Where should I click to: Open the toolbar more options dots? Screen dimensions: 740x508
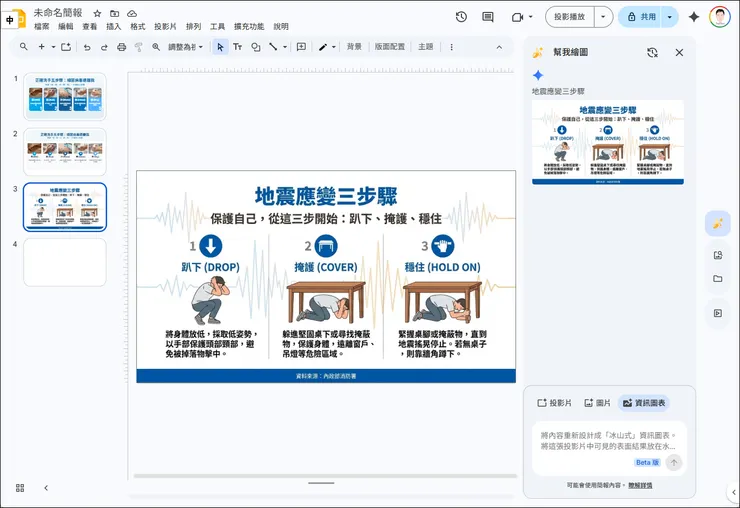point(452,47)
